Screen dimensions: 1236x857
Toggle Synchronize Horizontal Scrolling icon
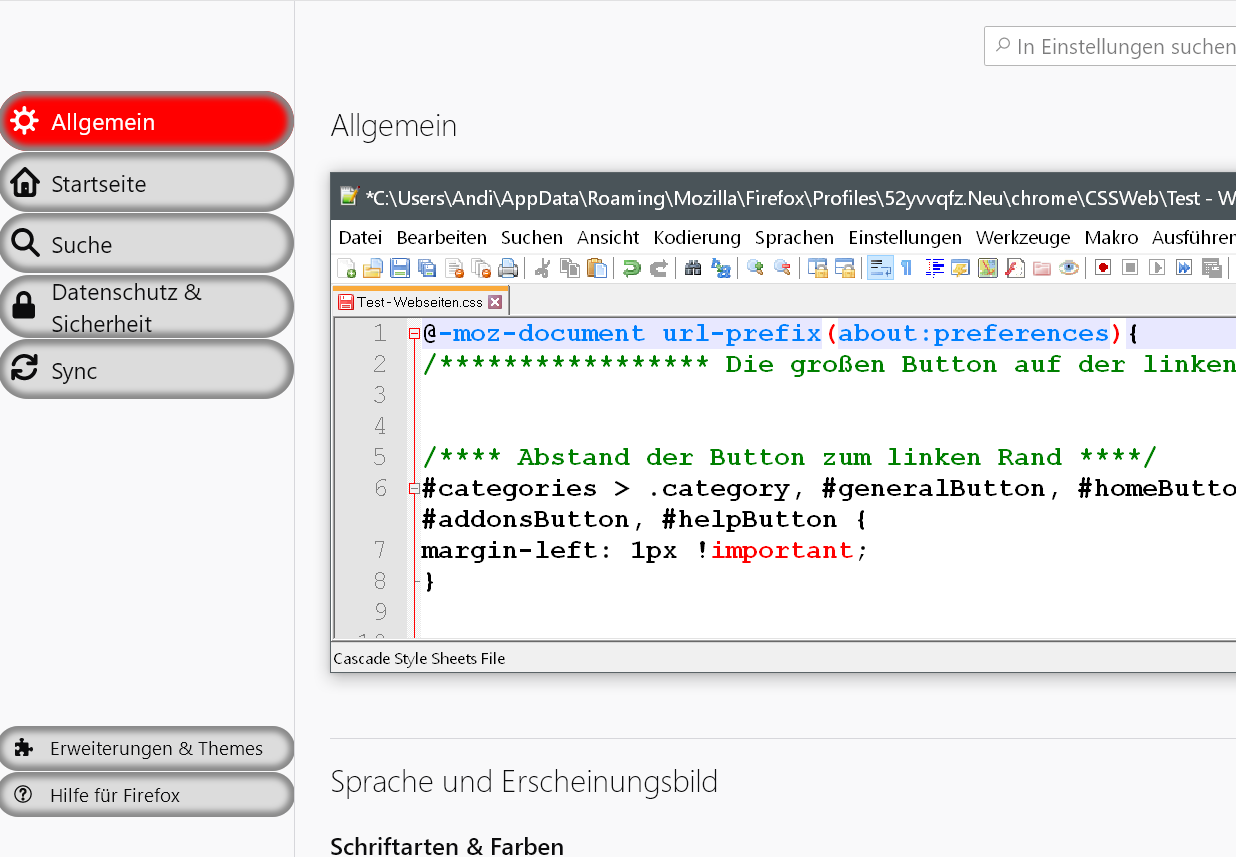tap(845, 267)
